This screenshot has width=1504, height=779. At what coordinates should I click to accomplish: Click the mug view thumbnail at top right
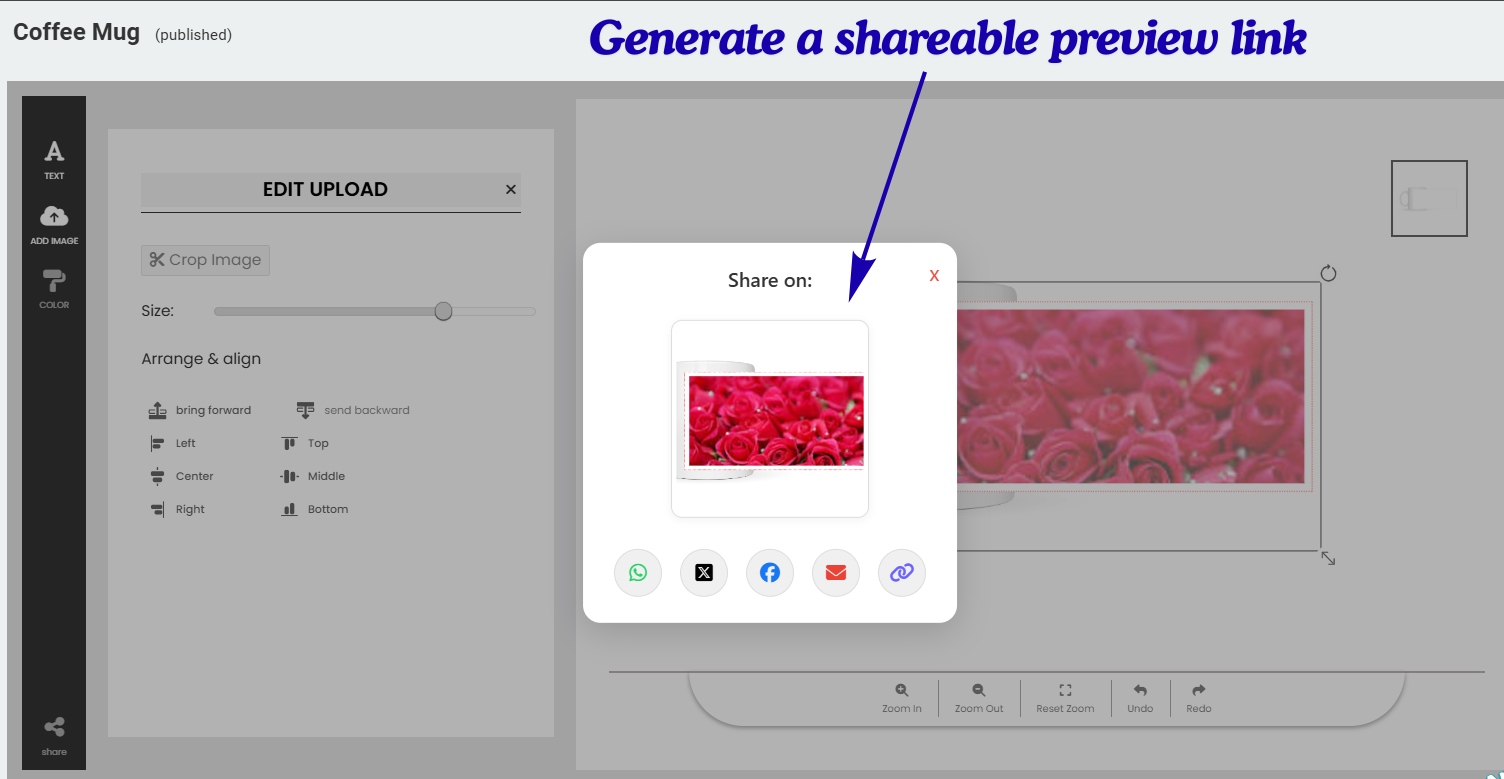(x=1429, y=199)
